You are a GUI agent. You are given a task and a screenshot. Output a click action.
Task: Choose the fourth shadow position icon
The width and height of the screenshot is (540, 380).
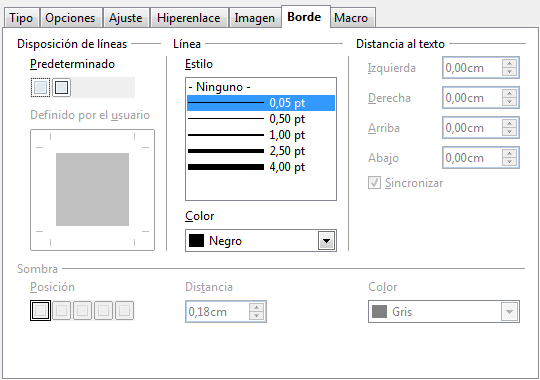pyautogui.click(x=103, y=310)
